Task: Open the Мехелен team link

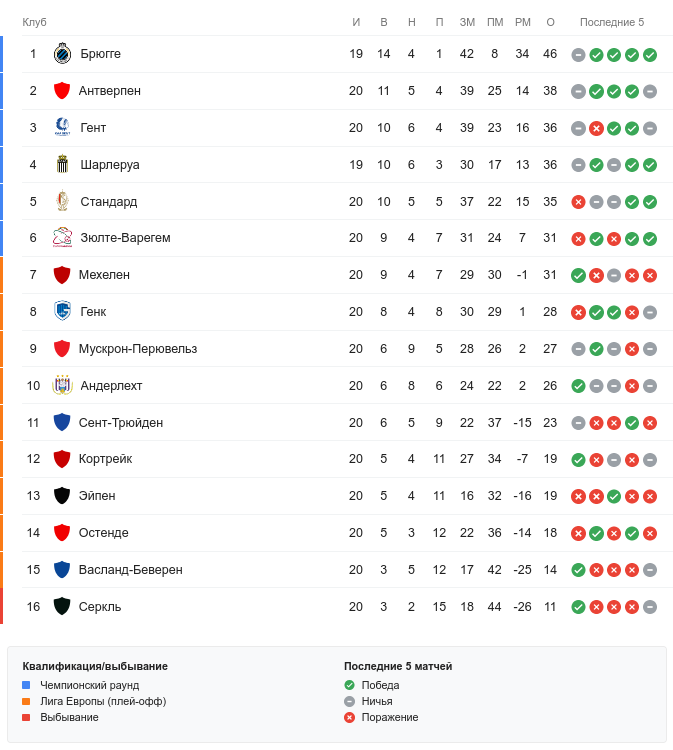Action: tap(104, 275)
